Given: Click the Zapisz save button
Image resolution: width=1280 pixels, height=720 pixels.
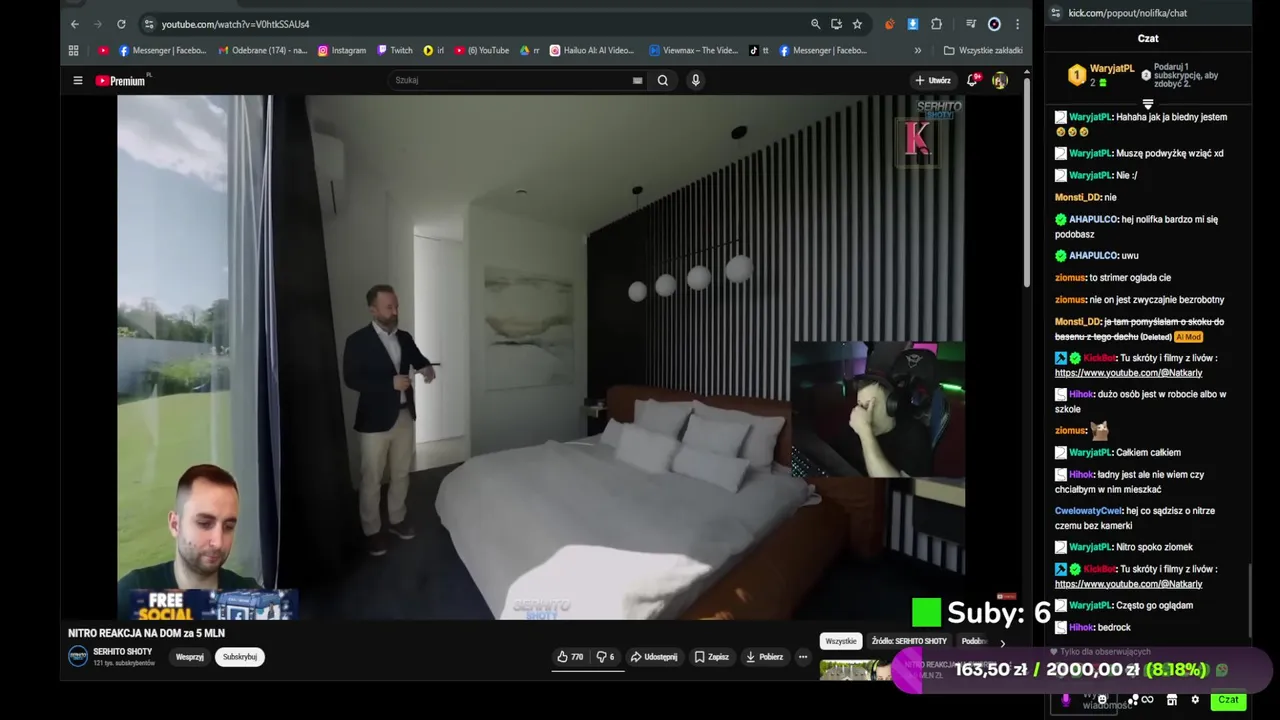Looking at the screenshot, I should click(712, 657).
